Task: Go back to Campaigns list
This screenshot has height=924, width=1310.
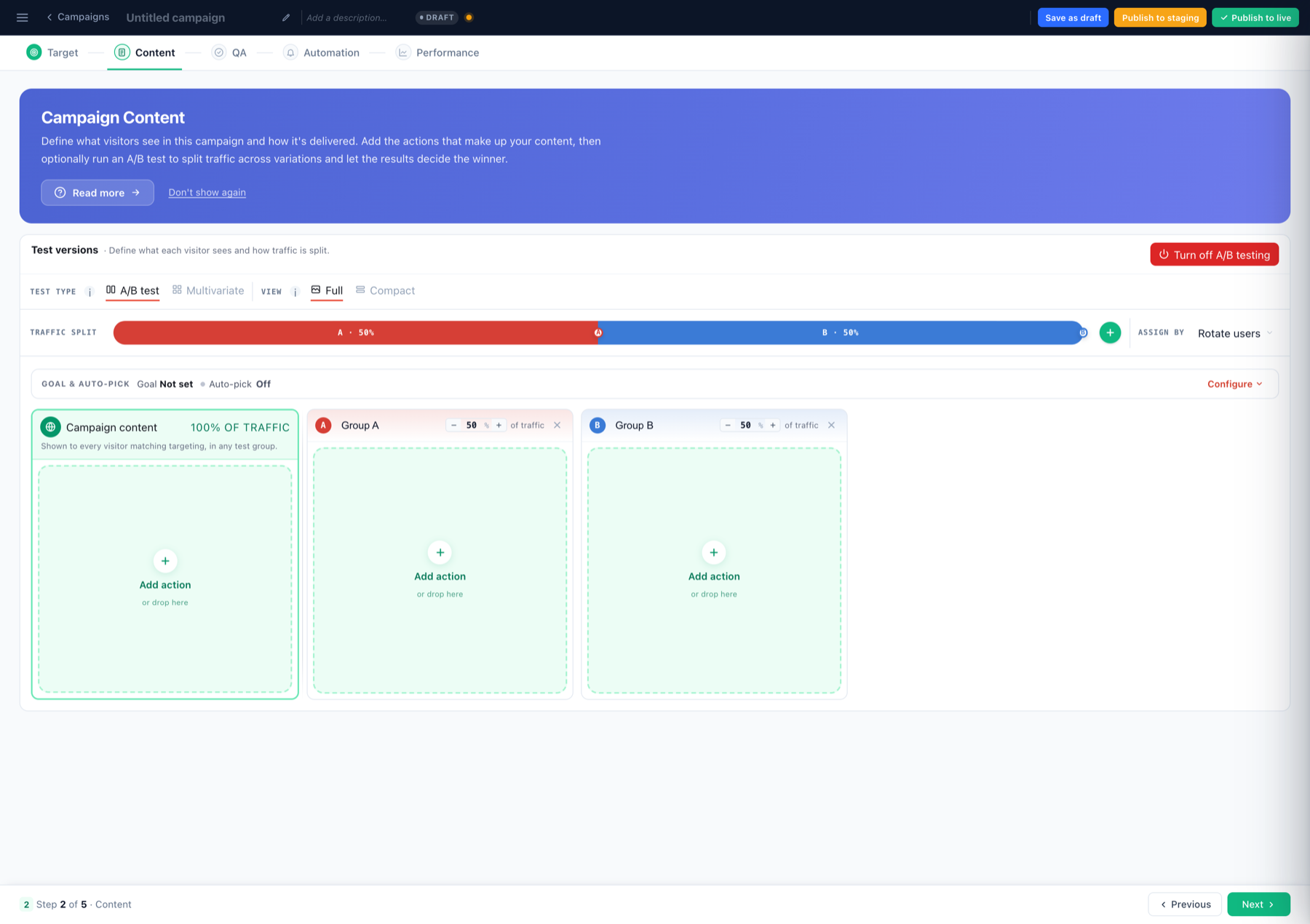Action: (78, 17)
